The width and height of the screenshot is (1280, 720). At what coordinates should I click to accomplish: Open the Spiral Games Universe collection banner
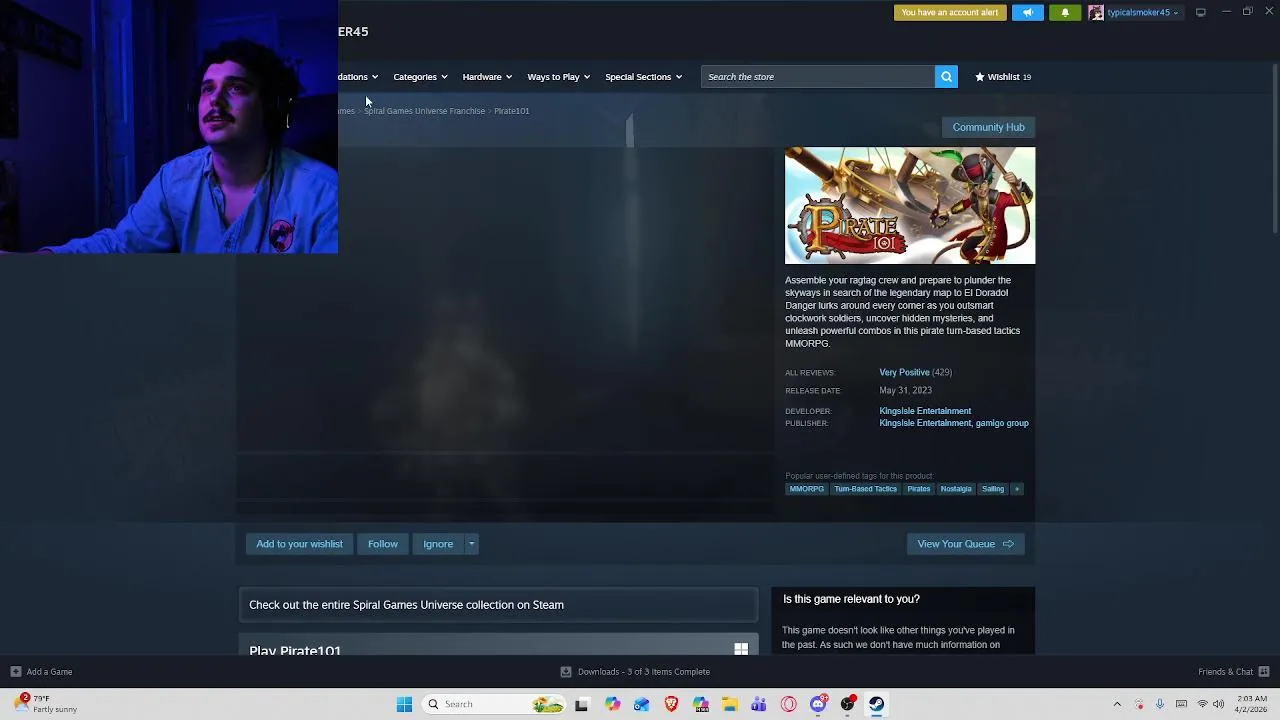point(498,605)
